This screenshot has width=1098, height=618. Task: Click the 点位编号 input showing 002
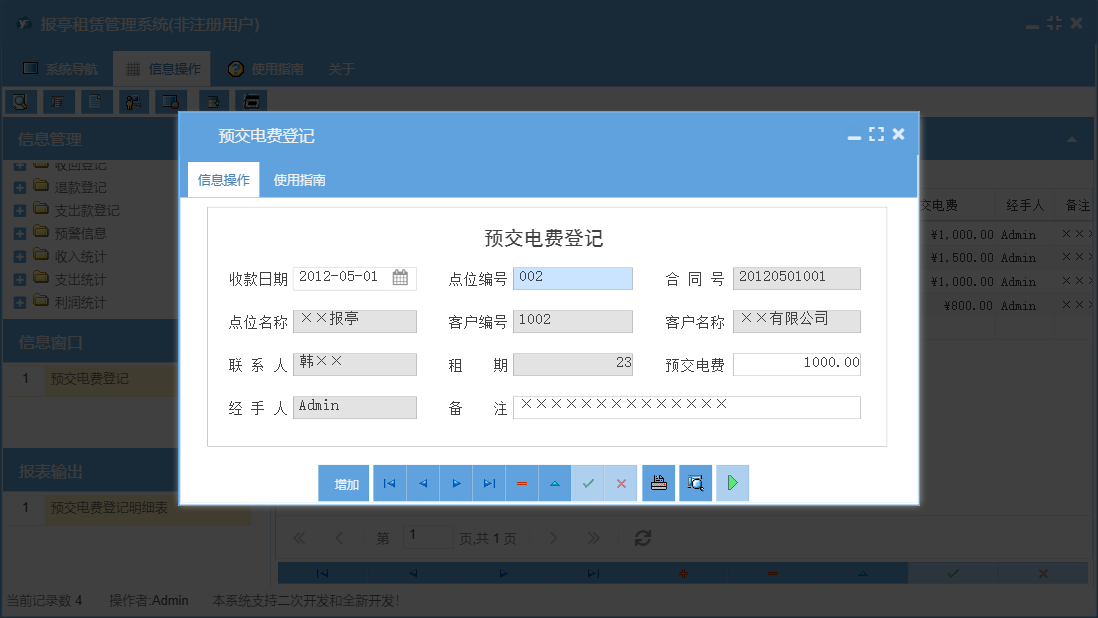click(572, 277)
